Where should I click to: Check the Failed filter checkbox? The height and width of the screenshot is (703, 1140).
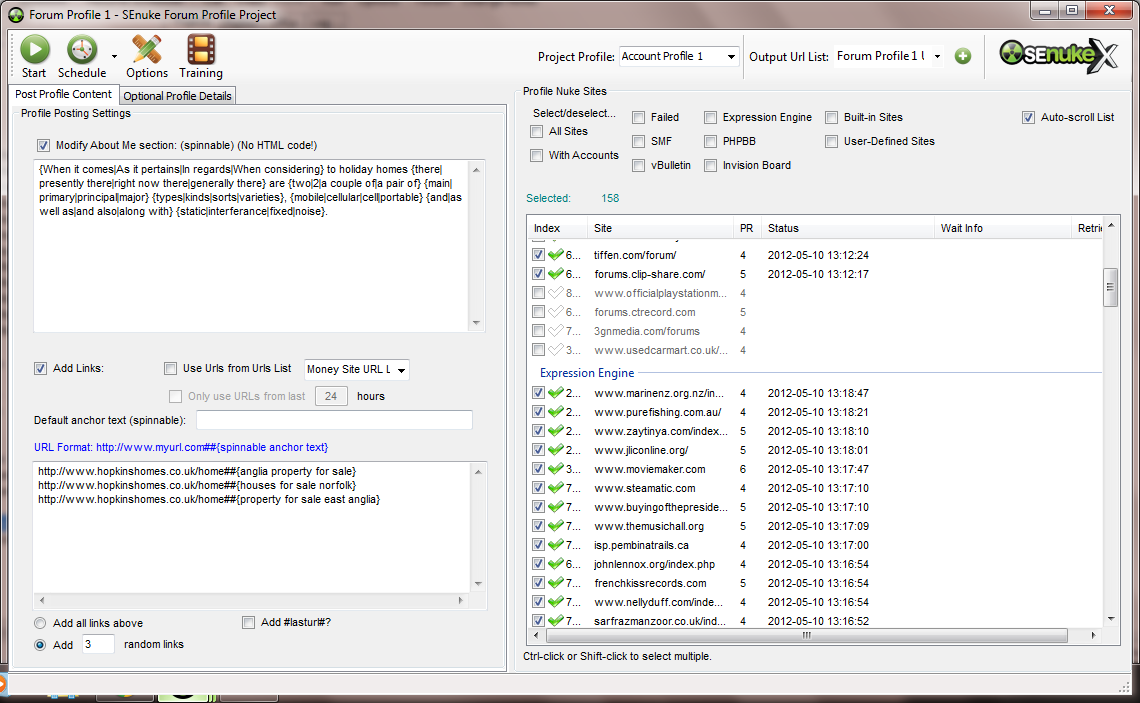[638, 118]
